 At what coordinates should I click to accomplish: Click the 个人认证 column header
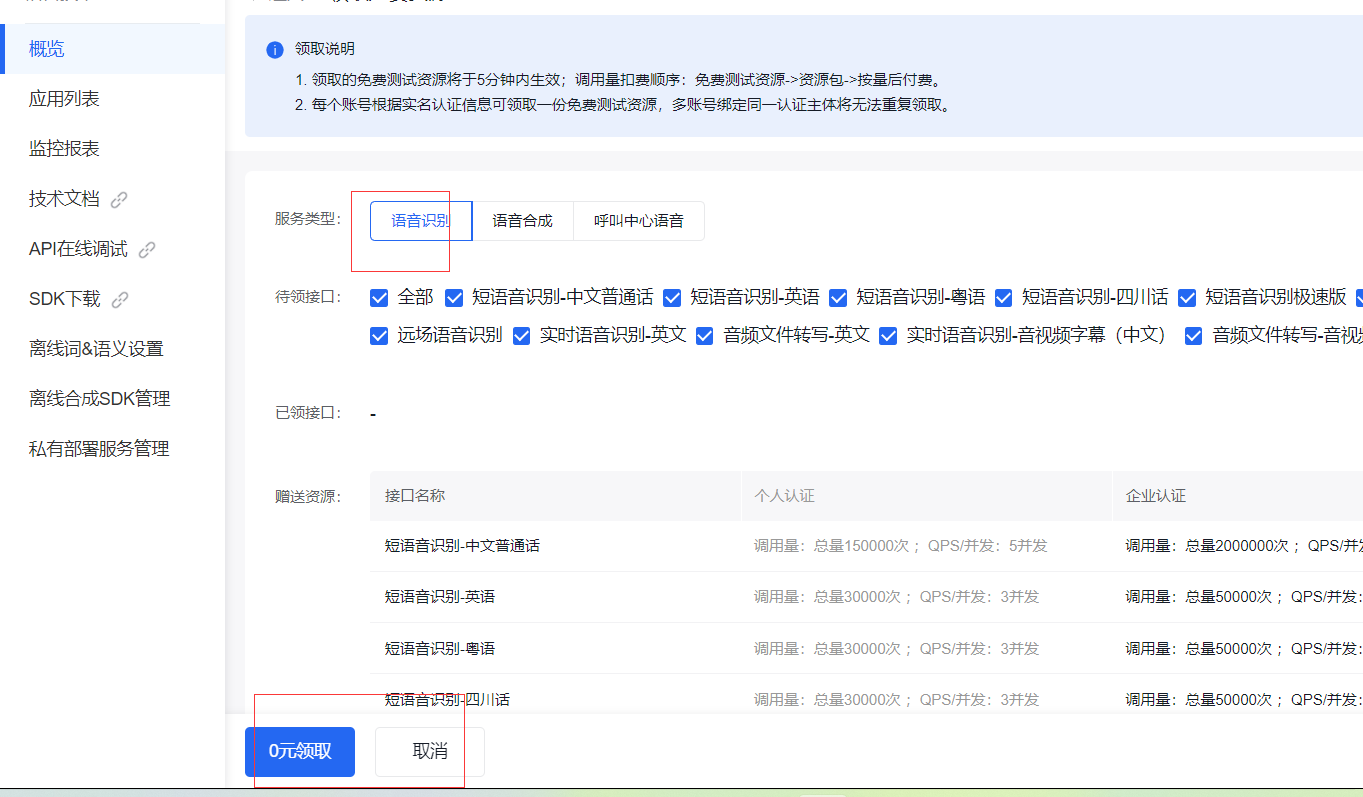pyautogui.click(x=927, y=496)
